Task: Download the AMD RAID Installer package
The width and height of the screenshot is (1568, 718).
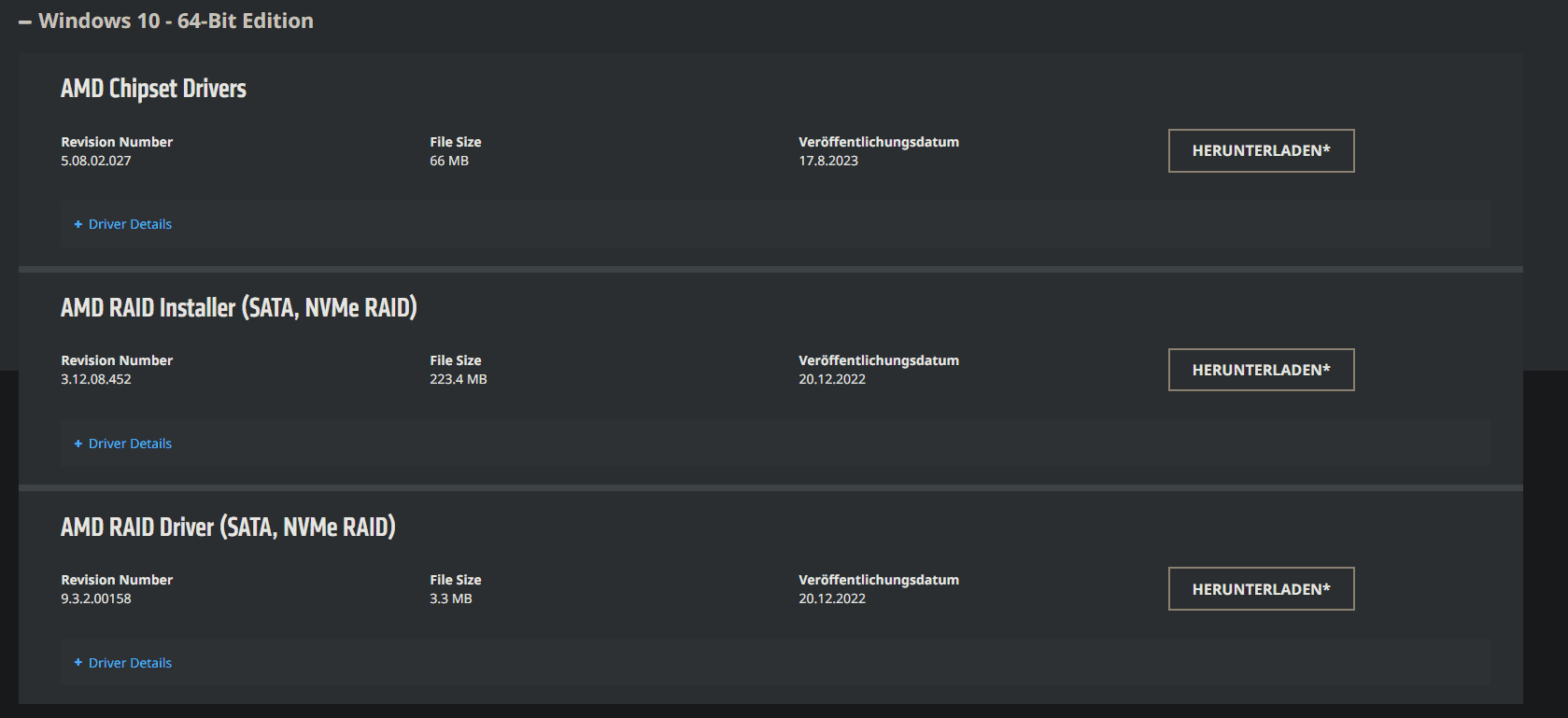Action: [1261, 370]
